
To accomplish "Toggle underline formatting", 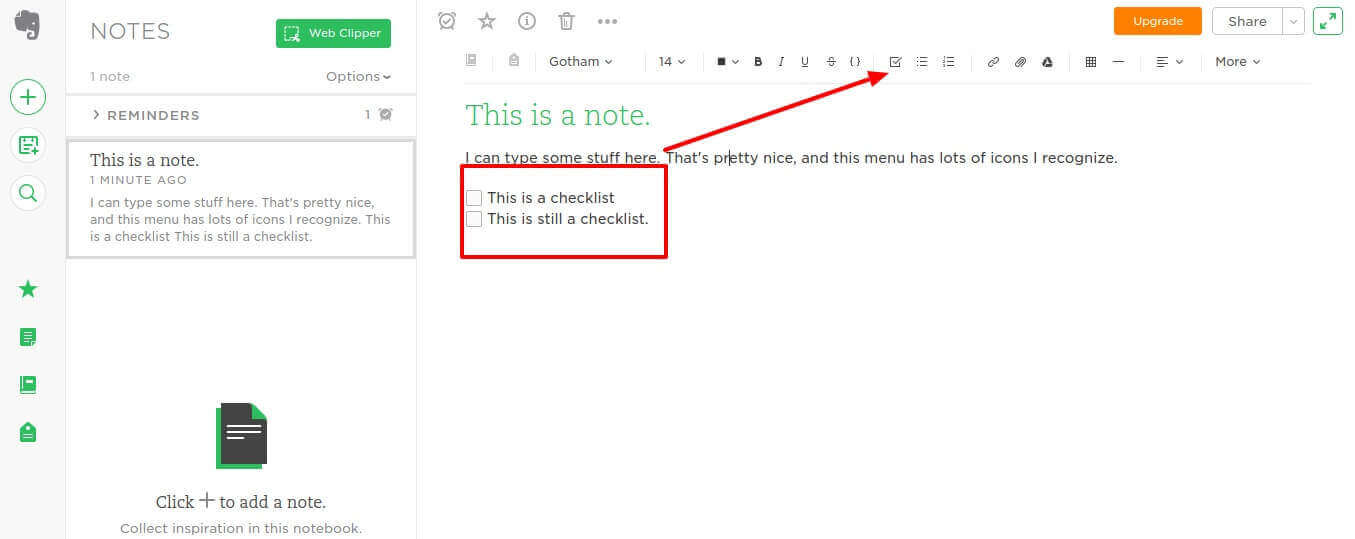I will (x=805, y=62).
